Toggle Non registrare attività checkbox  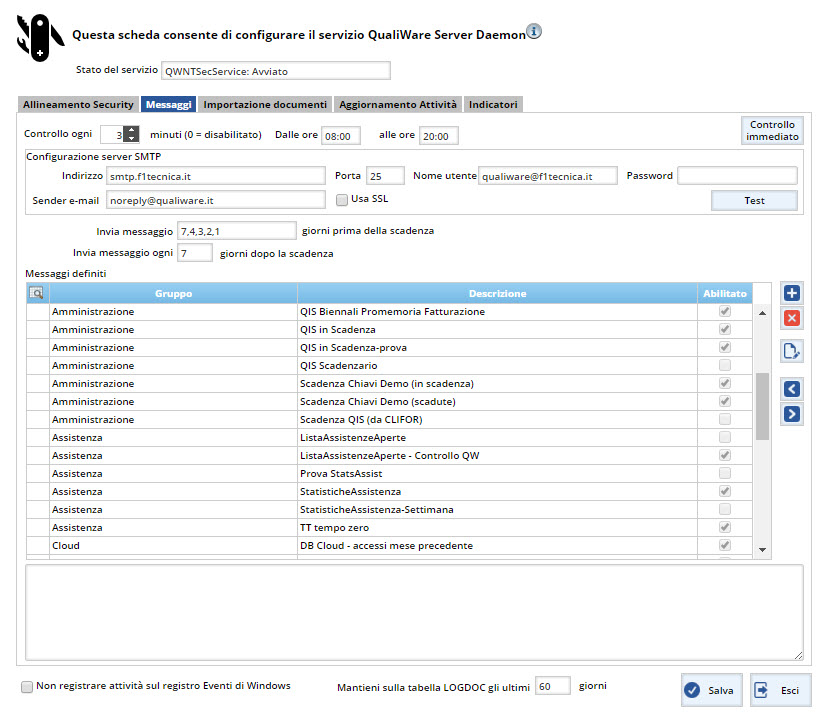click(x=27, y=687)
